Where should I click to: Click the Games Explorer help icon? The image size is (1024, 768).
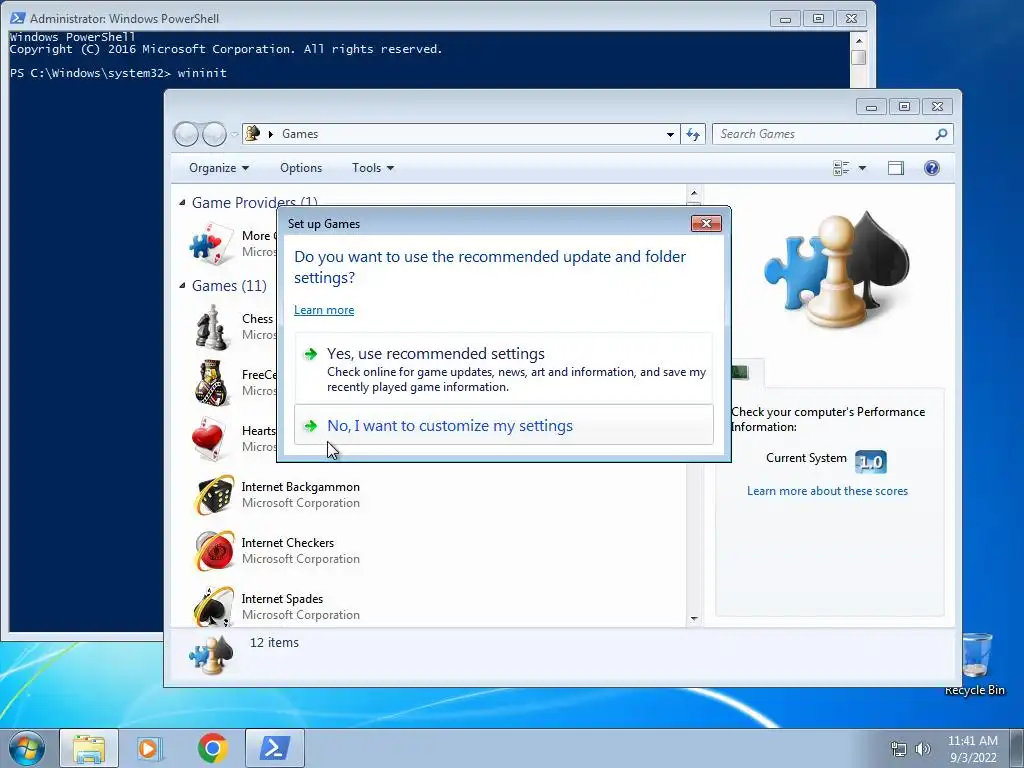coord(932,168)
